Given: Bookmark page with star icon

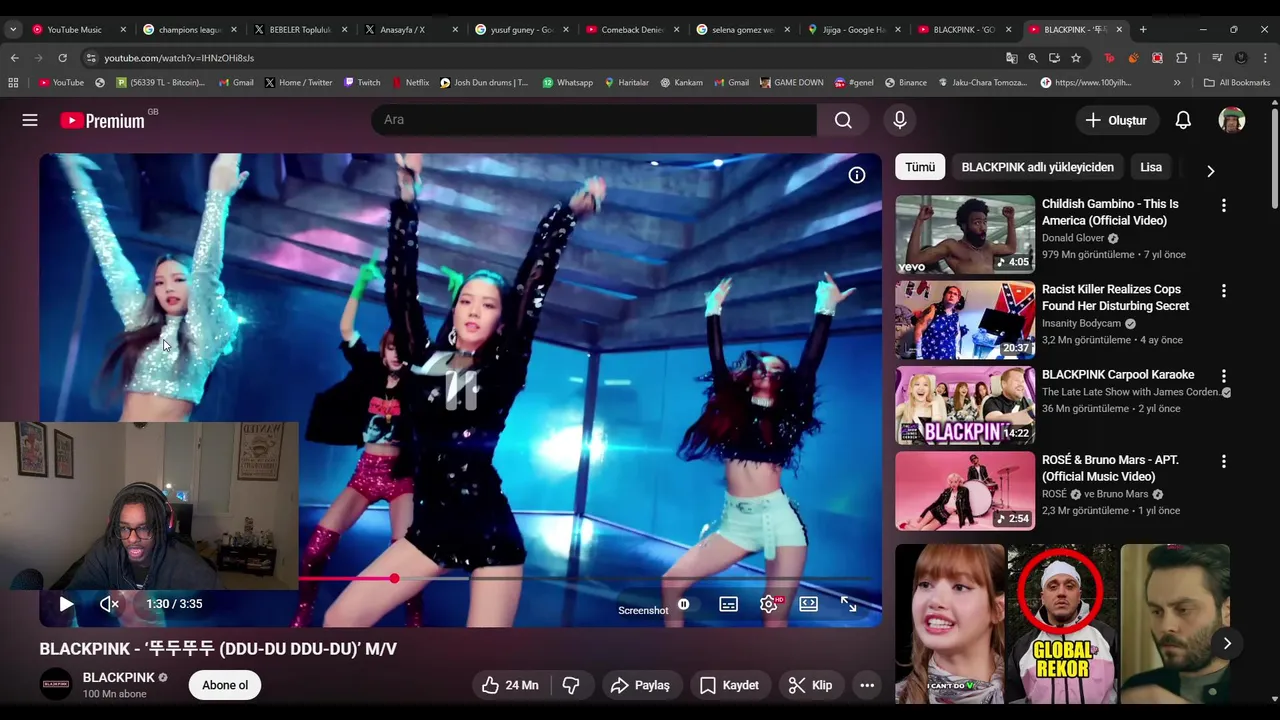Looking at the screenshot, I should click(x=1076, y=58).
